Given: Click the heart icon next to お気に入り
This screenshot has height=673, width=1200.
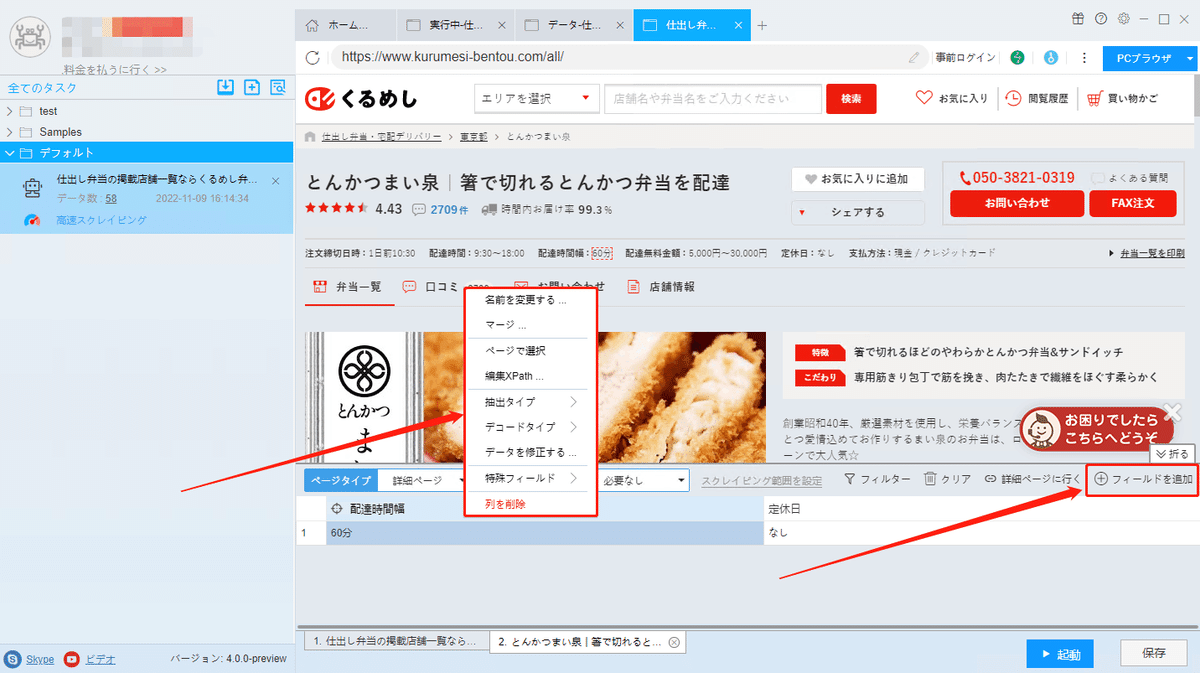Looking at the screenshot, I should 924,98.
